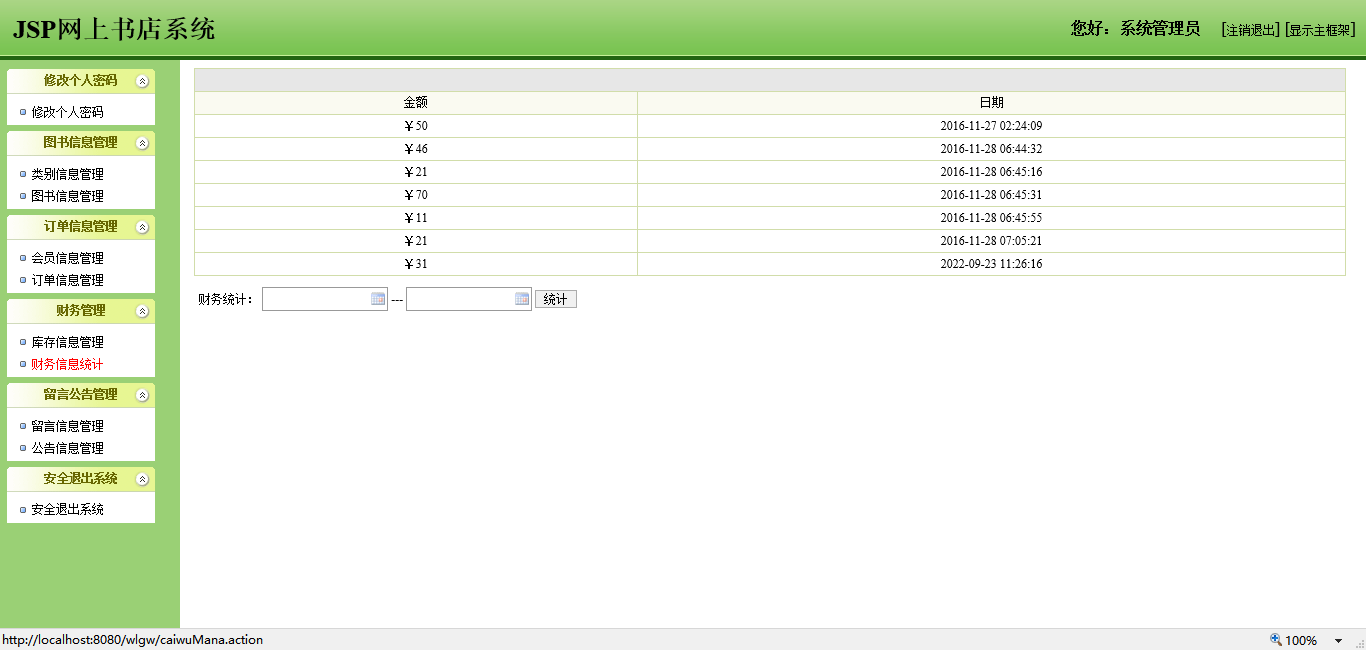Click the 修改个人密码 section header

tap(80, 81)
